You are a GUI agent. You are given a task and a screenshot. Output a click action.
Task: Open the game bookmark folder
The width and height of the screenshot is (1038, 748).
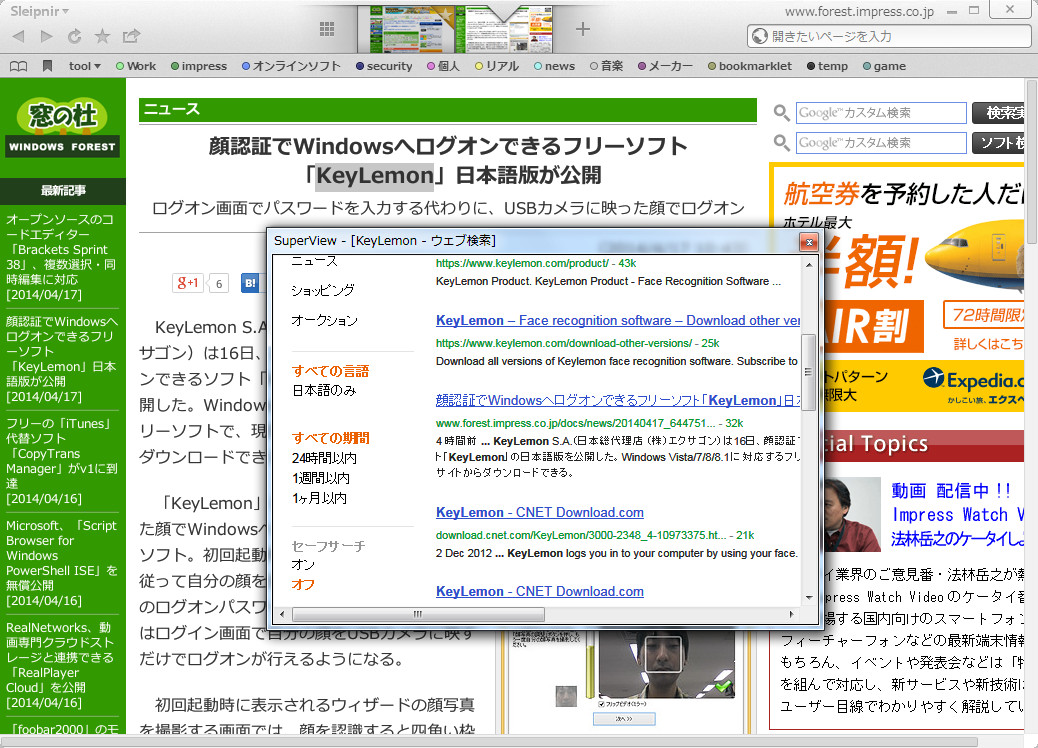pyautogui.click(x=884, y=66)
